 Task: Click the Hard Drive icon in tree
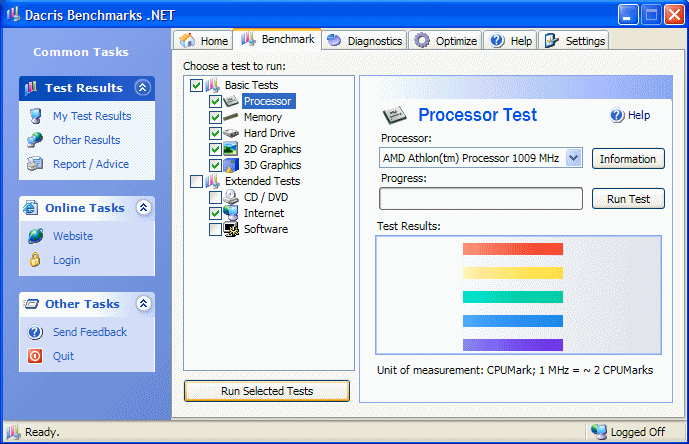(x=231, y=133)
